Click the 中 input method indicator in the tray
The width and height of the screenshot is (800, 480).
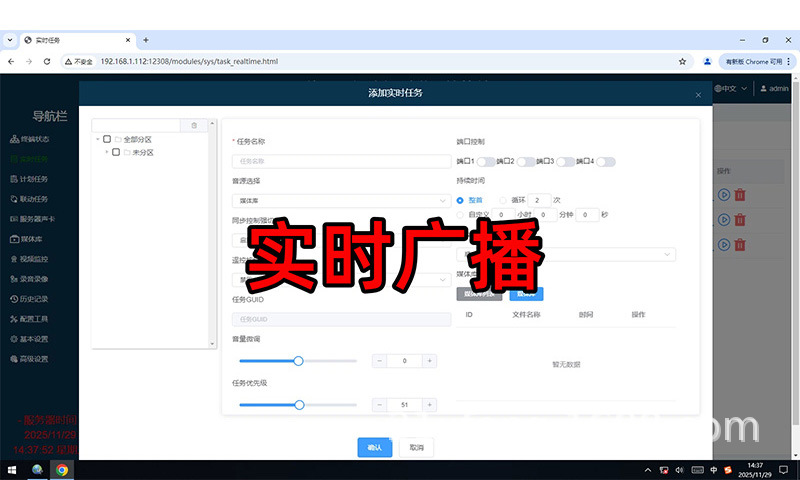click(x=713, y=470)
